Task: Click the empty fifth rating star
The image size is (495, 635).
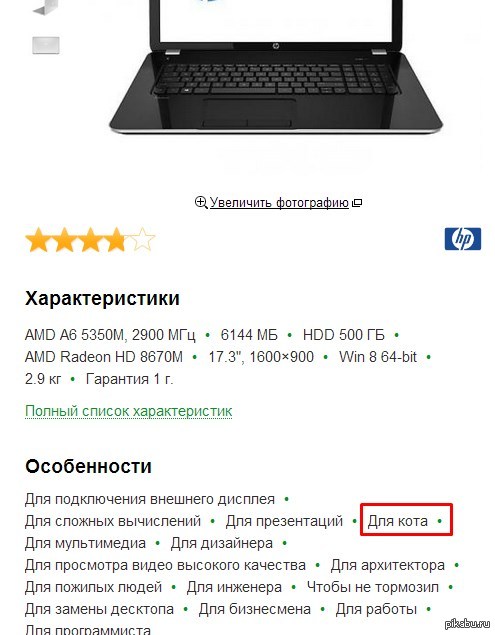Action: tap(142, 239)
